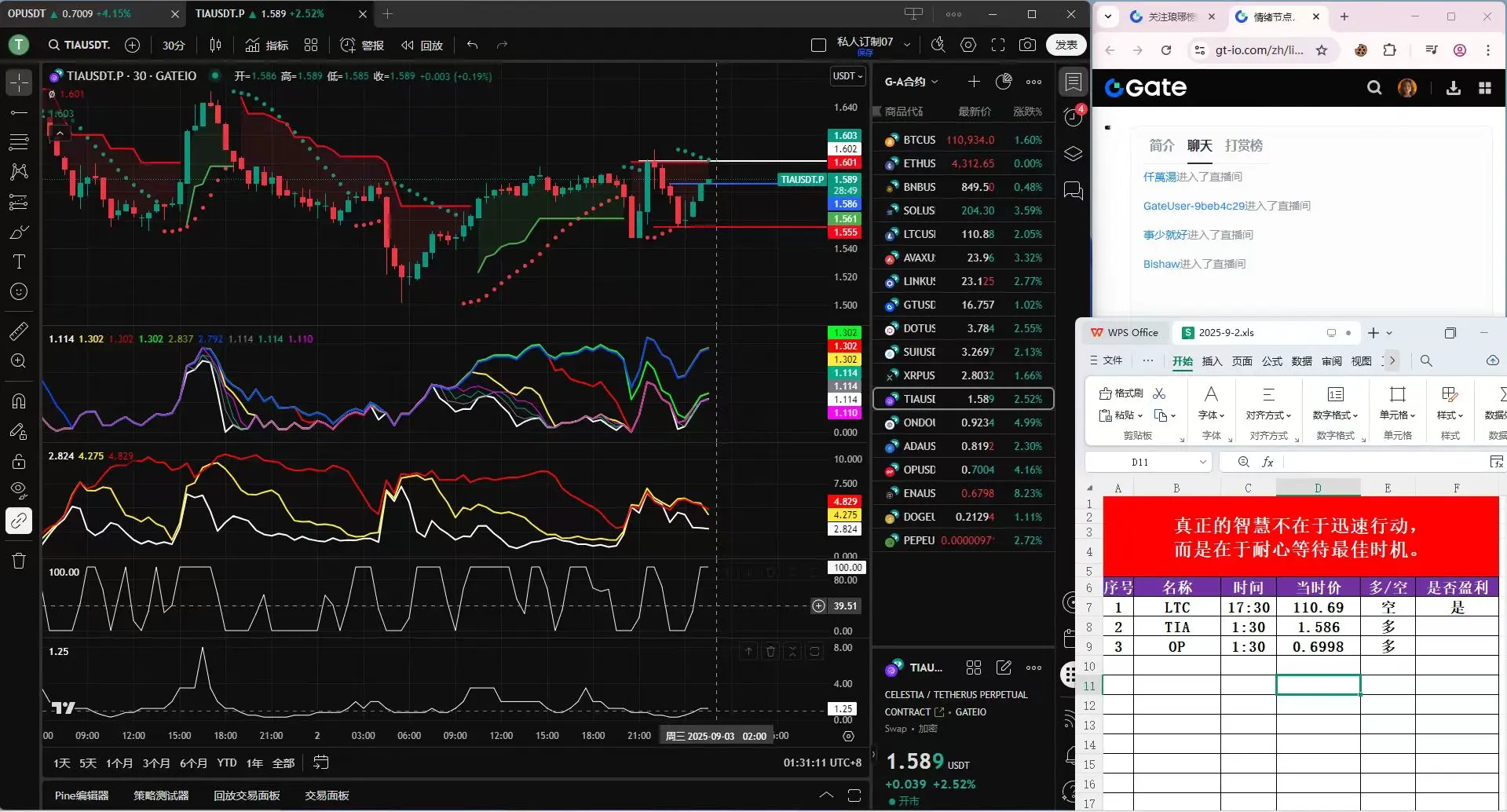This screenshot has height=812, width=1507.
Task: Select column D header in WPS
Action: pos(1319,488)
